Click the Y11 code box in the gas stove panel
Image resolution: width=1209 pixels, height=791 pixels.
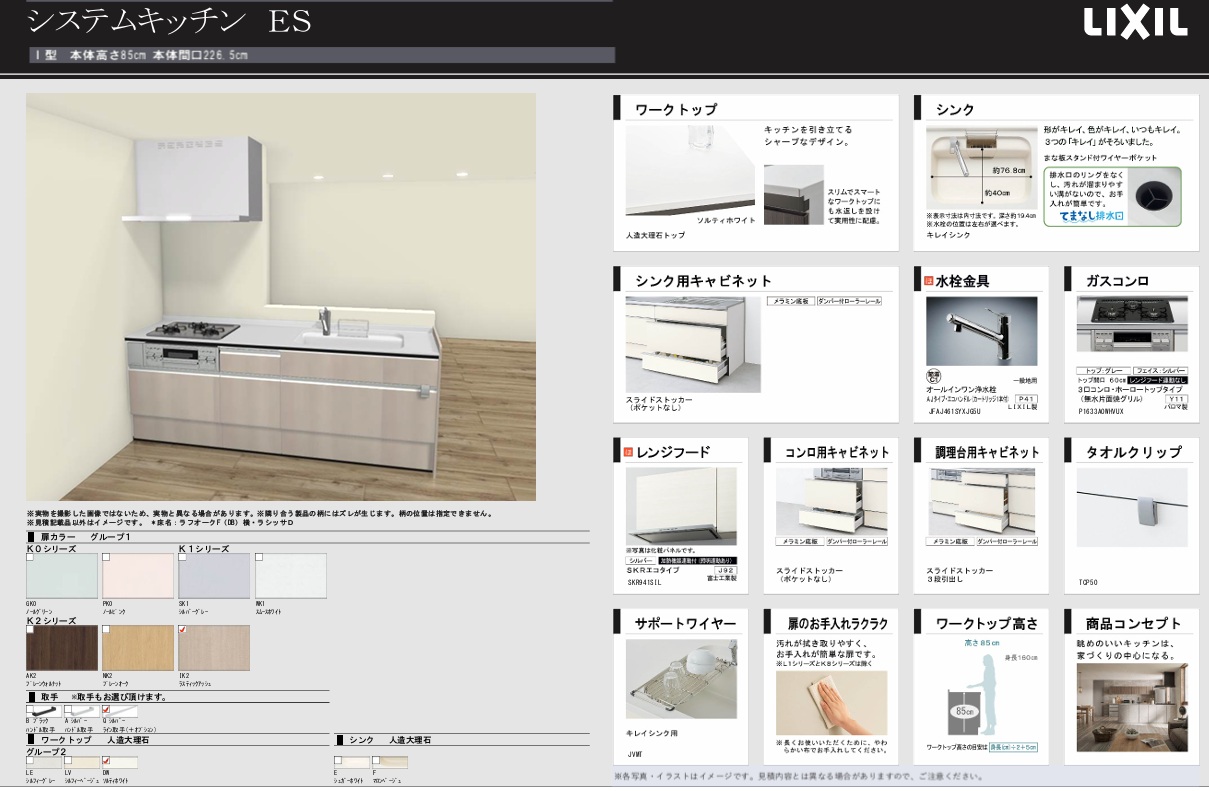tap(1176, 398)
